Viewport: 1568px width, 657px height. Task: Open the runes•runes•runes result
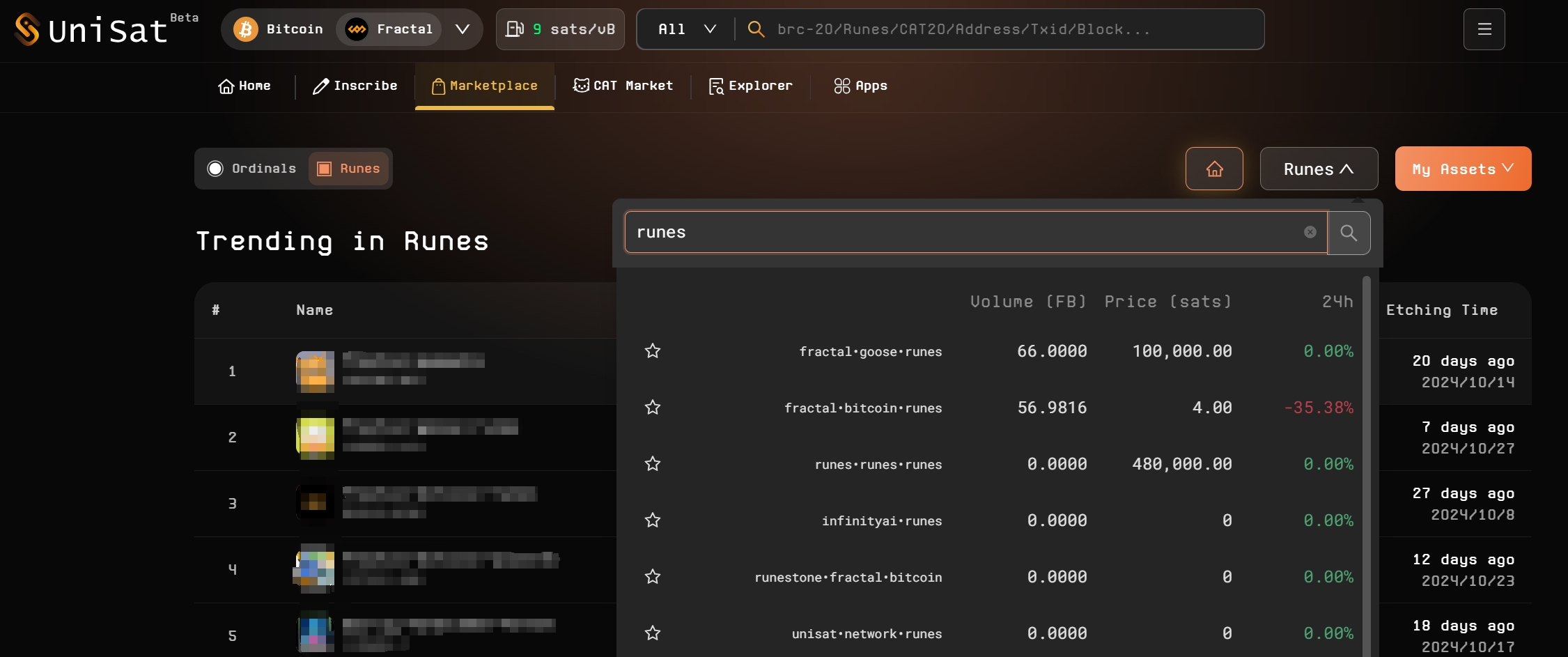tap(878, 465)
